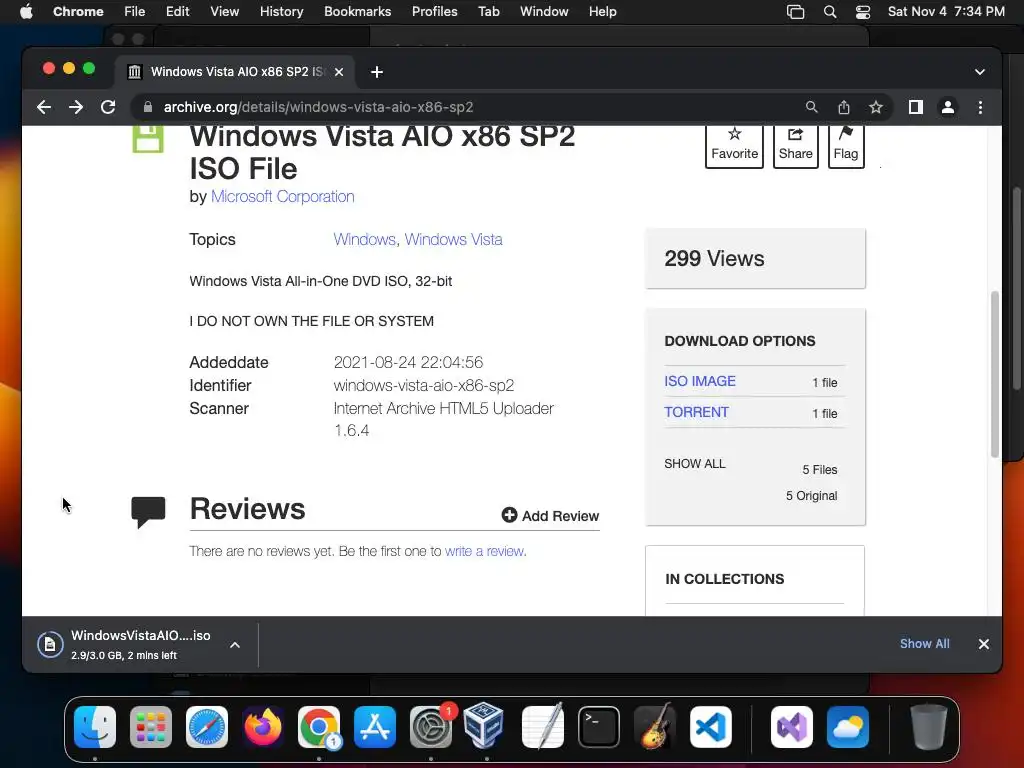Favorite this archive item
This screenshot has width=1024, height=768.
(x=735, y=145)
